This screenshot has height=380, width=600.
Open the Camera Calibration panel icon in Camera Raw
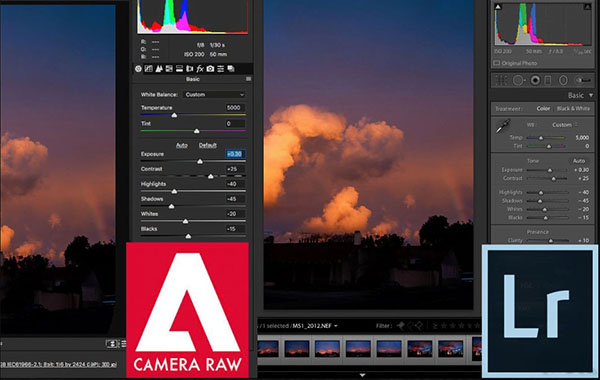coord(210,69)
